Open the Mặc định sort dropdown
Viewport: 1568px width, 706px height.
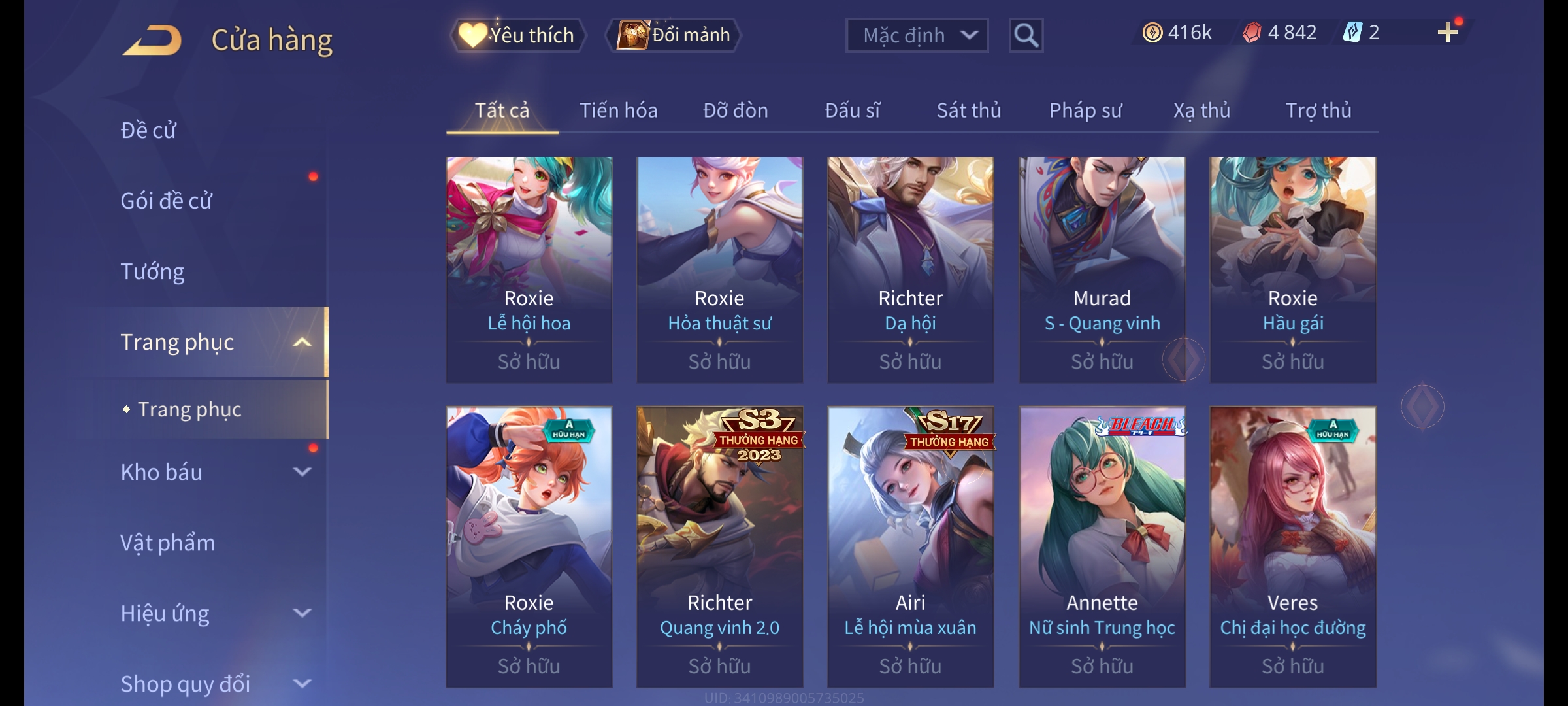[x=917, y=35]
